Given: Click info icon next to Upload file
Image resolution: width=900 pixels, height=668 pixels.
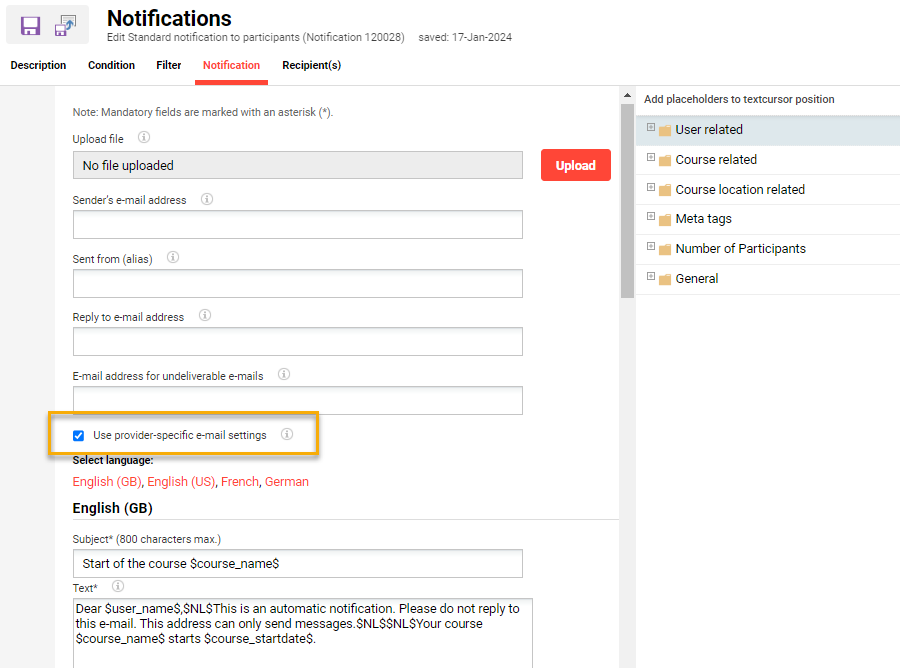Looking at the screenshot, I should click(144, 138).
